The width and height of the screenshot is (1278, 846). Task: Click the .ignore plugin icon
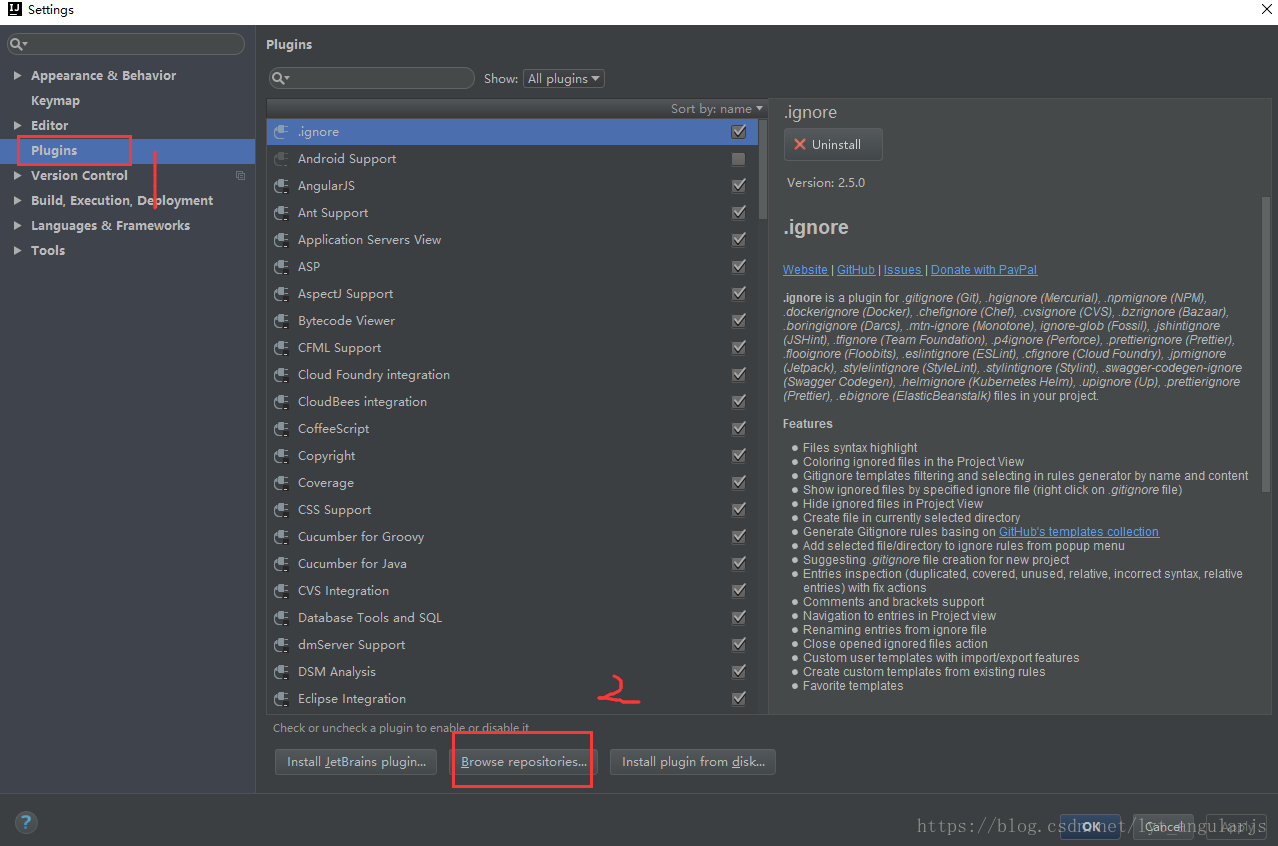(282, 132)
